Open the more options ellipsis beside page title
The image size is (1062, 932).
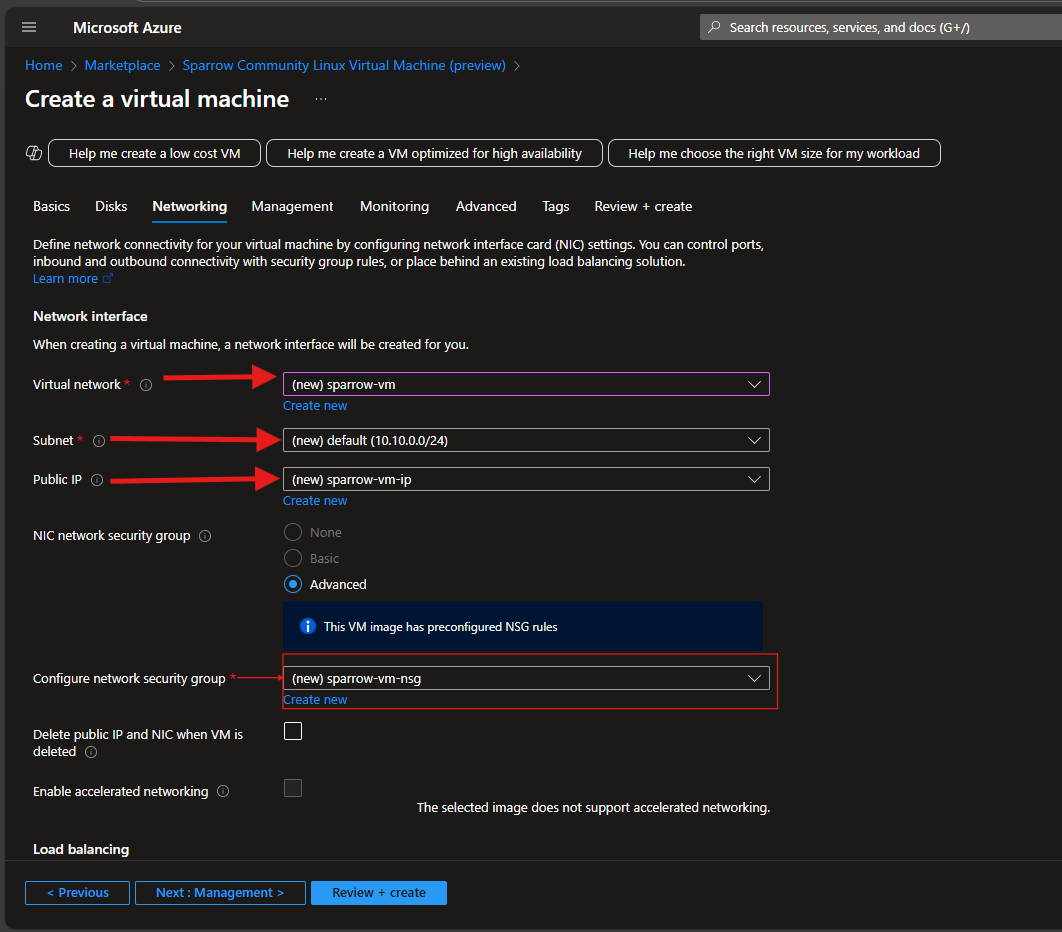tap(321, 99)
